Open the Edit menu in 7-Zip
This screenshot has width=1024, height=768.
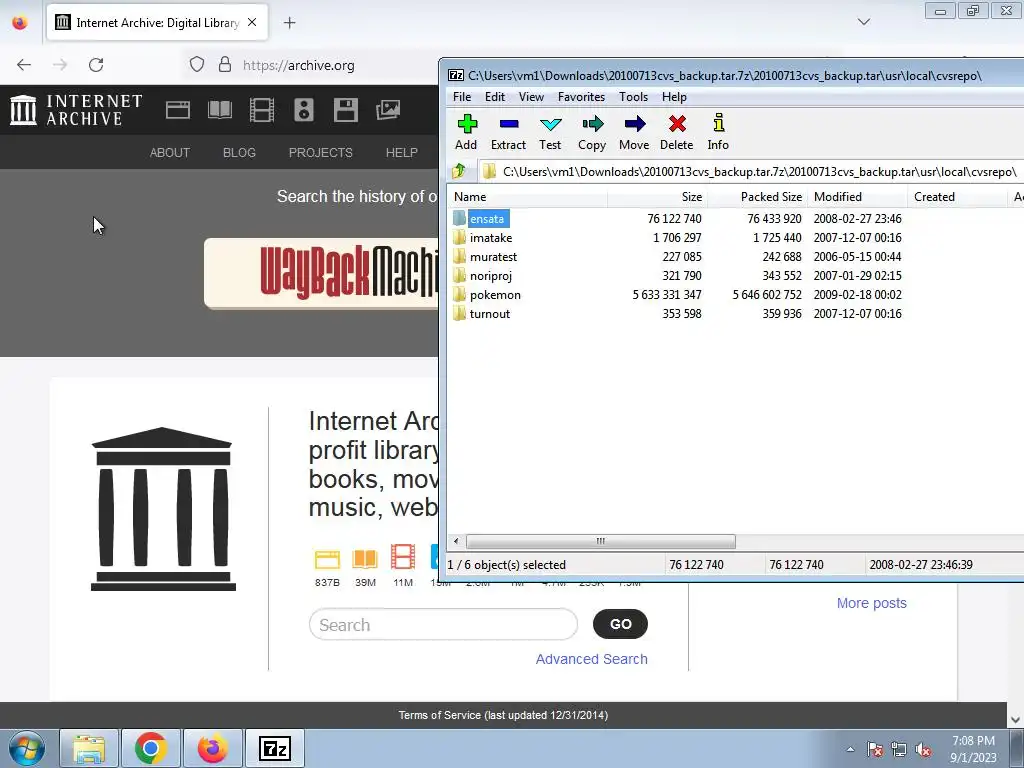click(494, 97)
